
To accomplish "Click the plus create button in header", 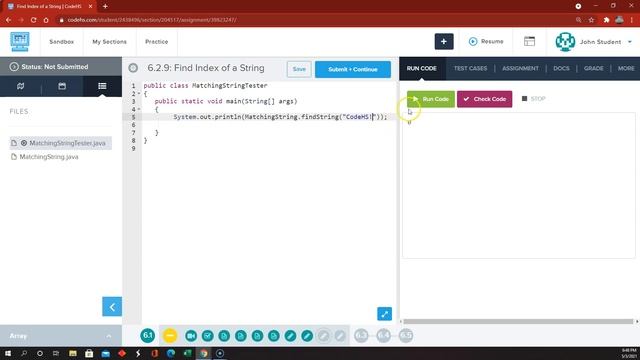I will (444, 42).
